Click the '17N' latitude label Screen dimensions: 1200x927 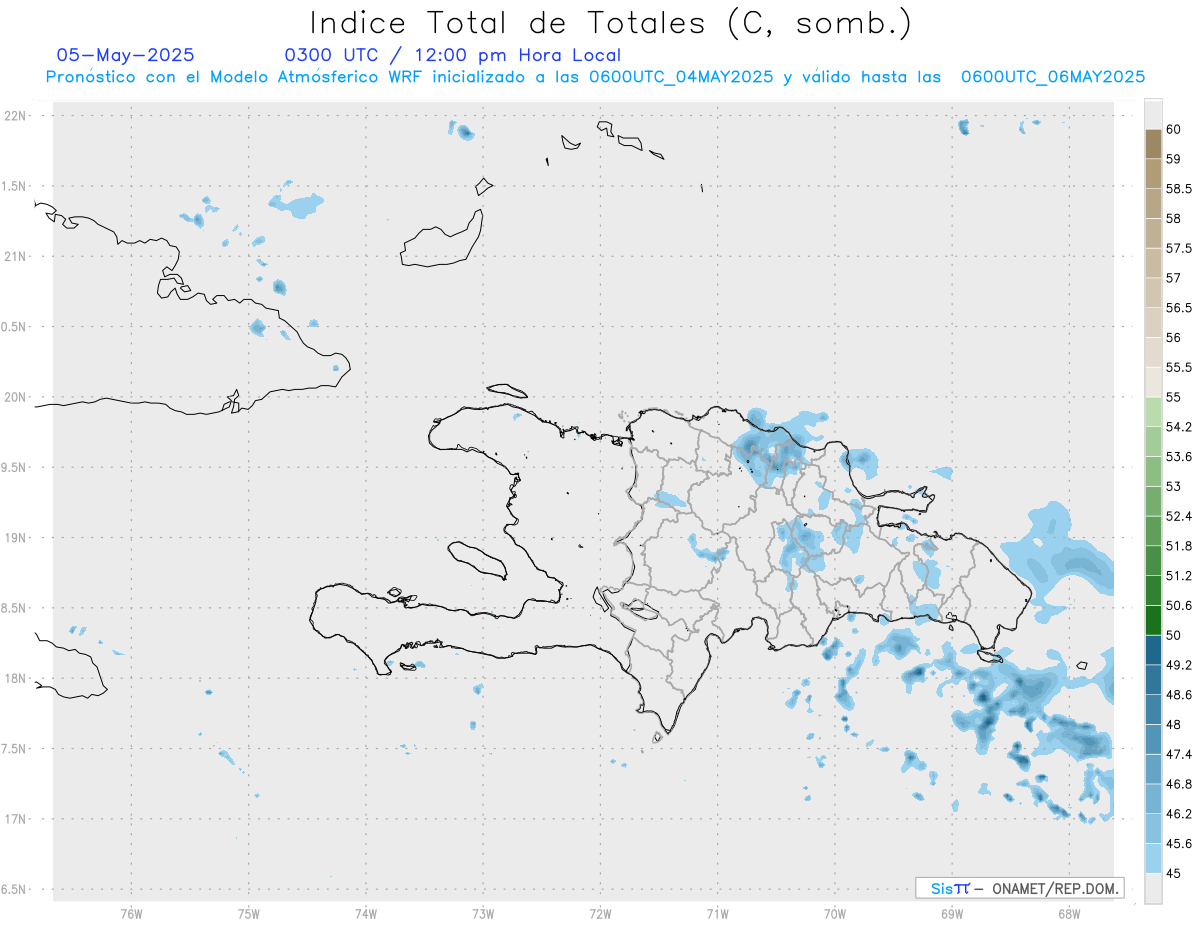coord(17,819)
